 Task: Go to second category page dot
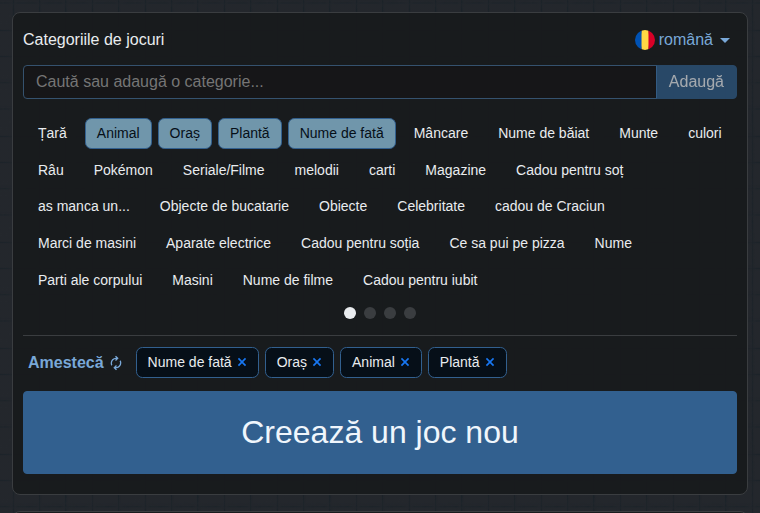(x=370, y=313)
